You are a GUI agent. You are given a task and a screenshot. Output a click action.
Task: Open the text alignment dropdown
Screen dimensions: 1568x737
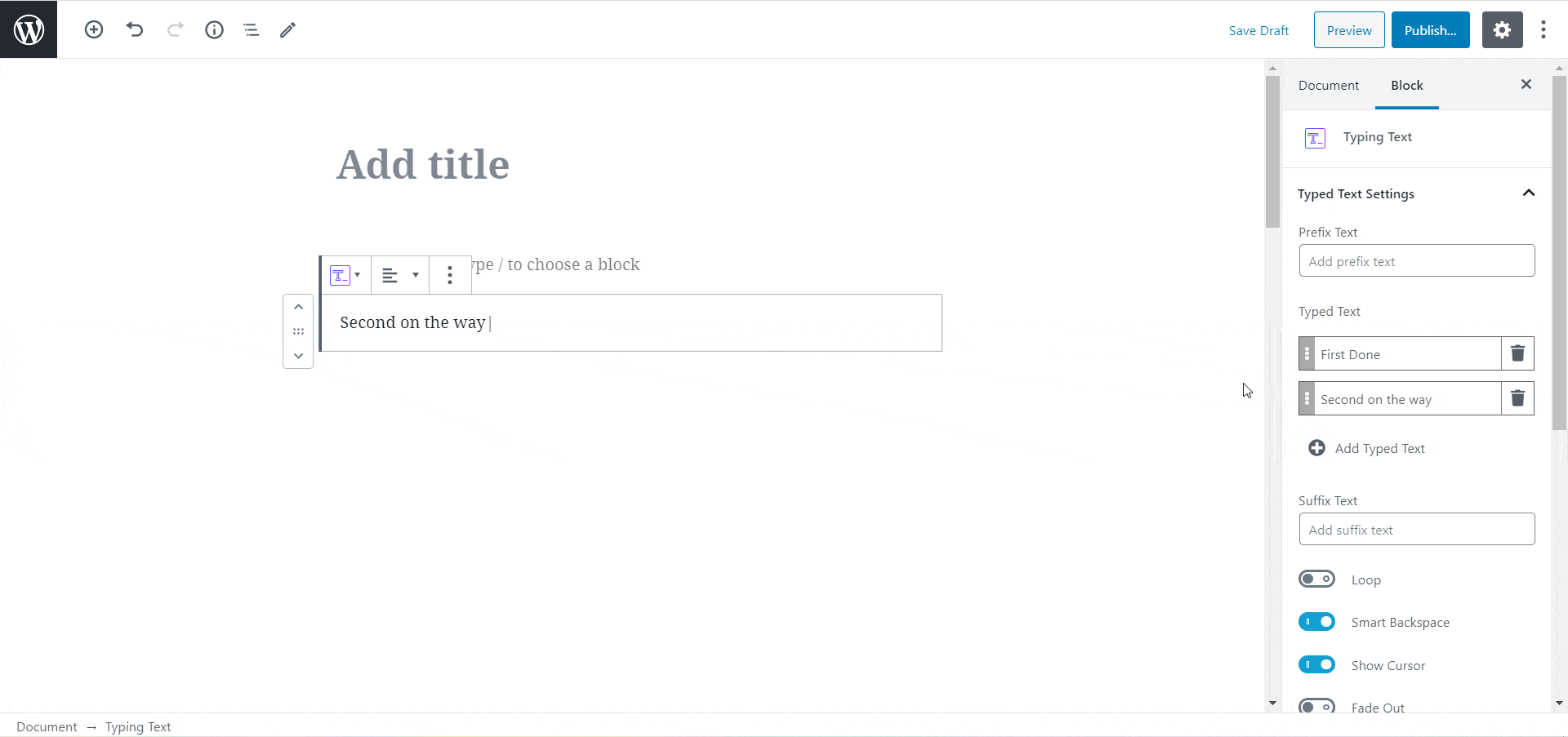click(399, 275)
